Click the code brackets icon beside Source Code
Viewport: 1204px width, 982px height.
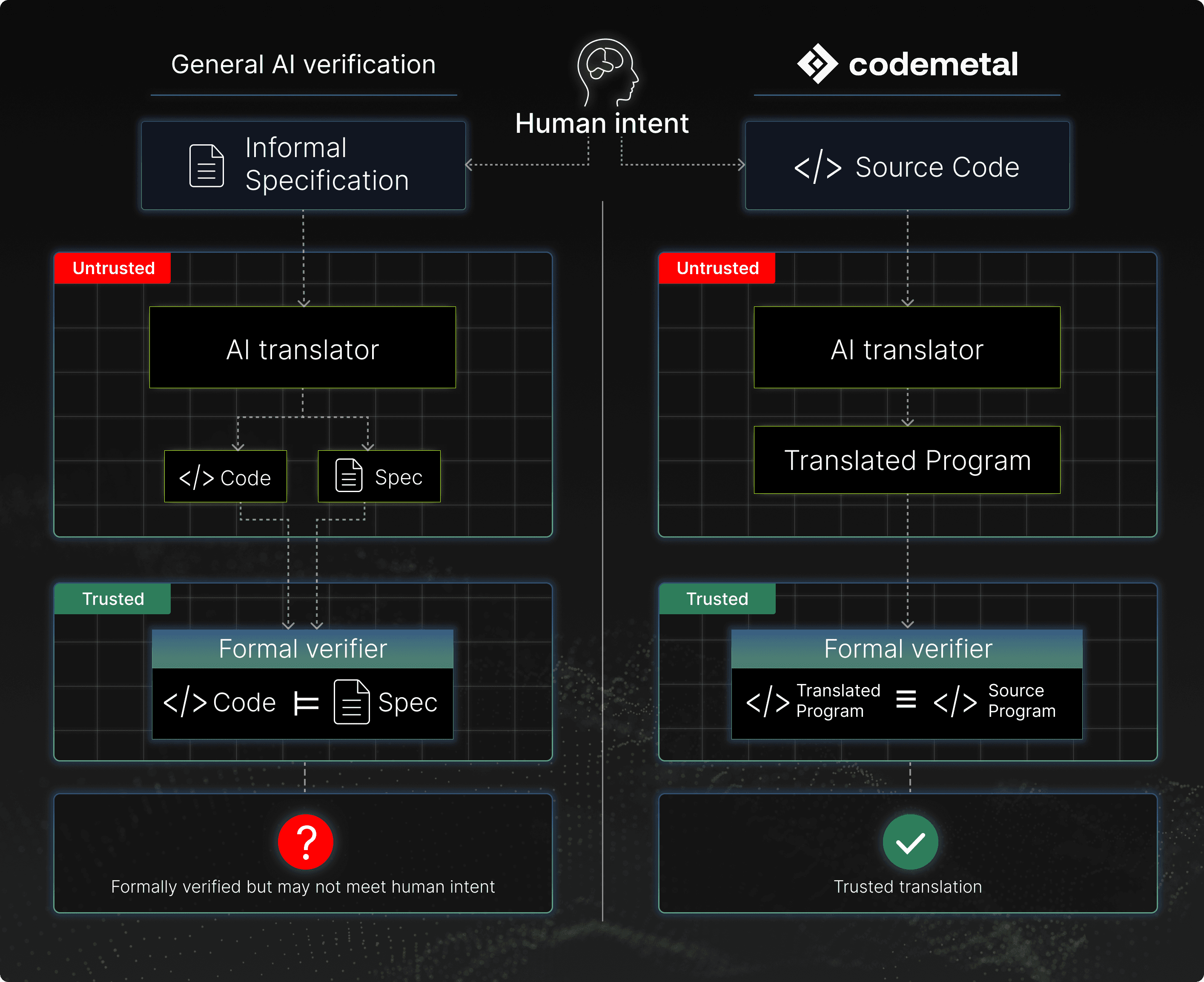pyautogui.click(x=817, y=167)
